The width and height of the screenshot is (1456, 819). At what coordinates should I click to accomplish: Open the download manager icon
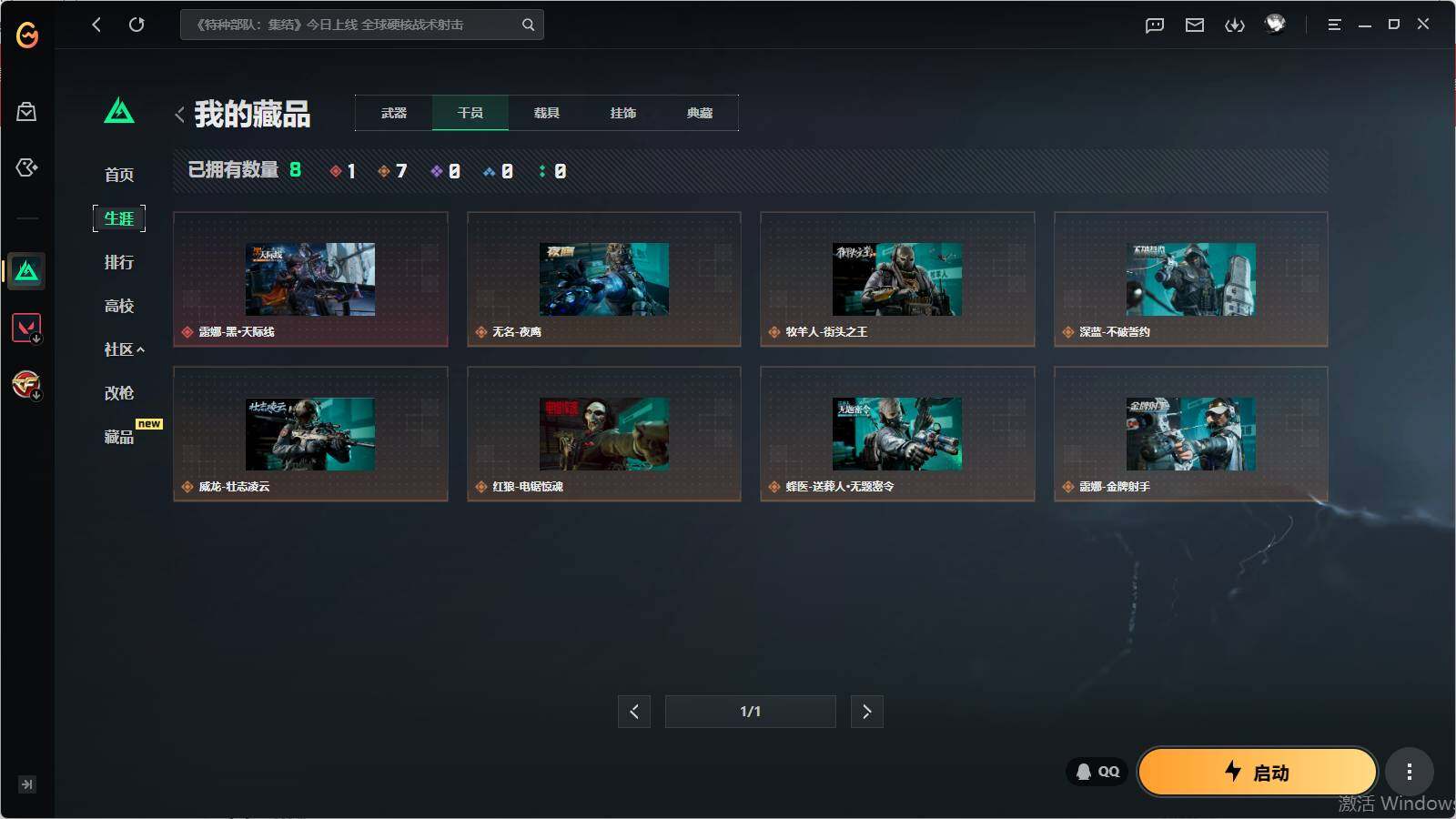tap(1235, 25)
